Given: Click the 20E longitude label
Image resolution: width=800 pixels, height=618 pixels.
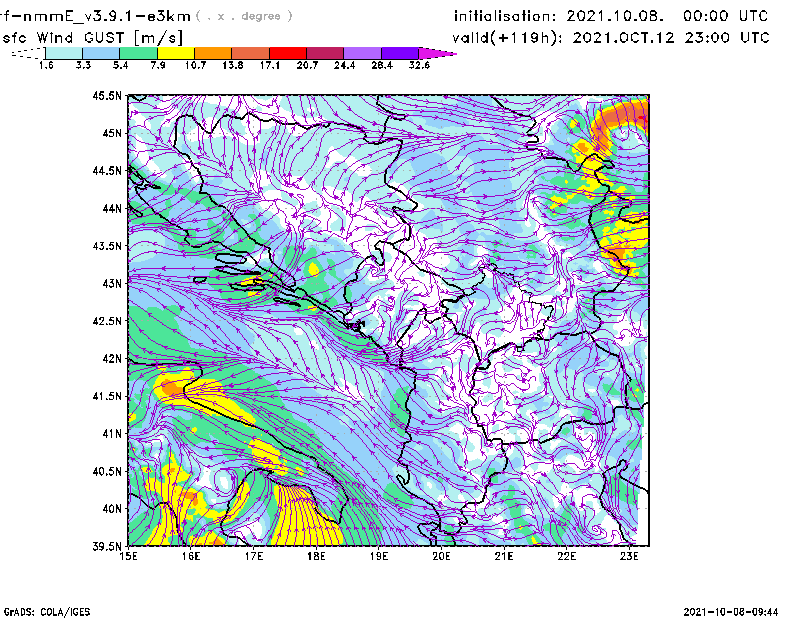Looking at the screenshot, I should [x=441, y=556].
